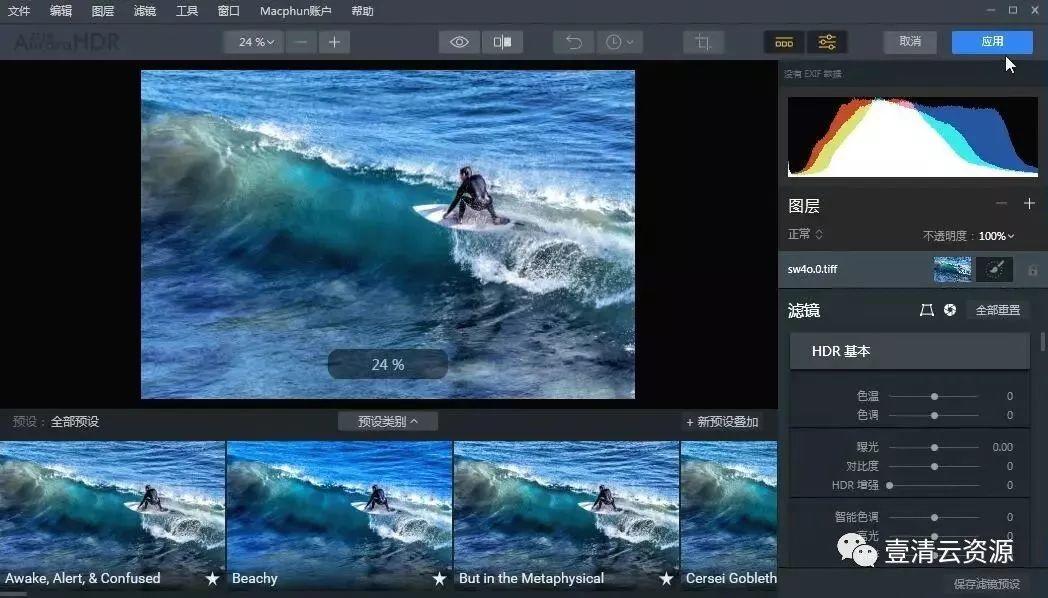
Task: Select the crop tool
Action: [703, 42]
